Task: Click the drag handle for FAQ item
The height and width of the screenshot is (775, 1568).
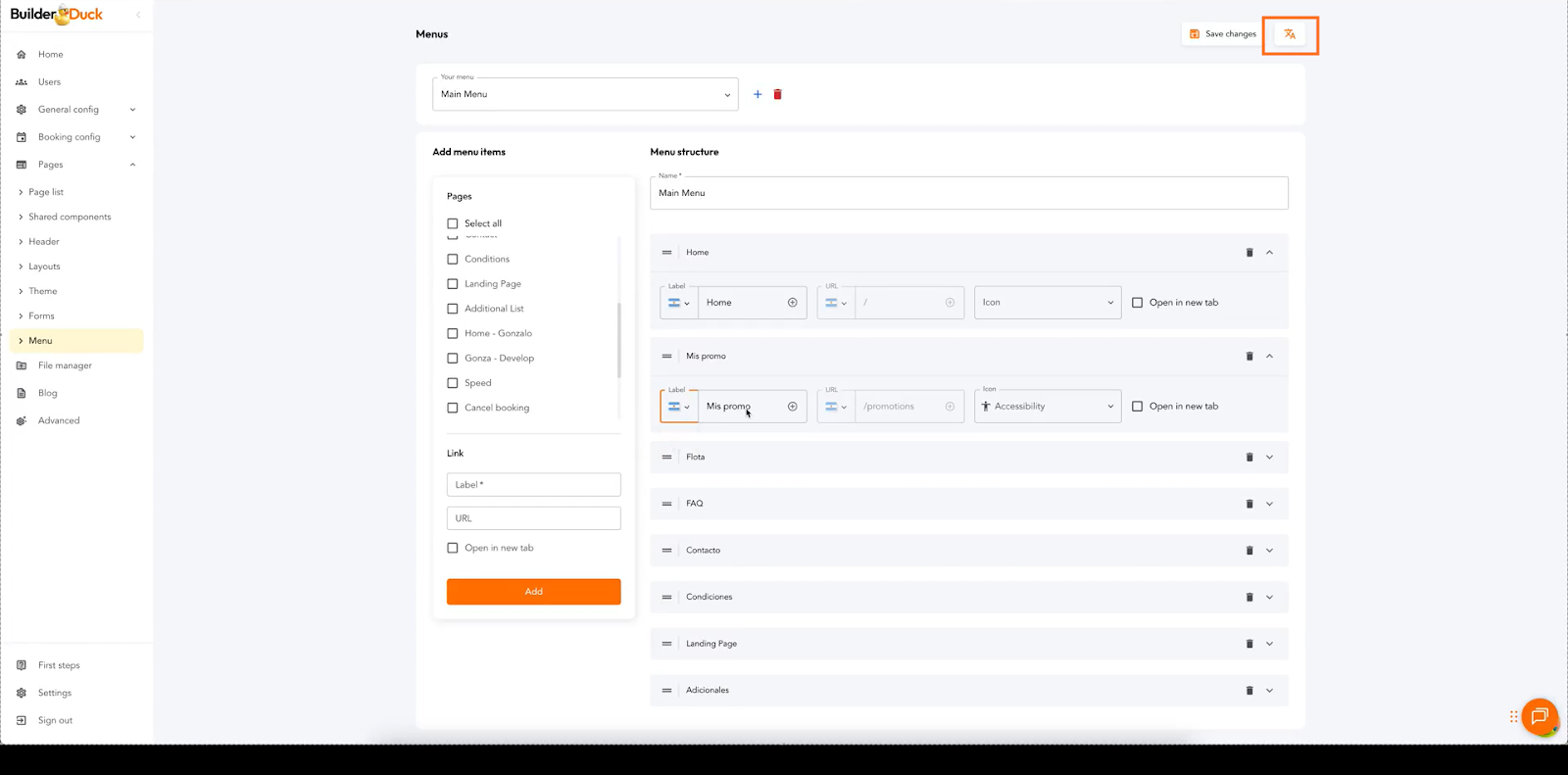Action: point(666,504)
